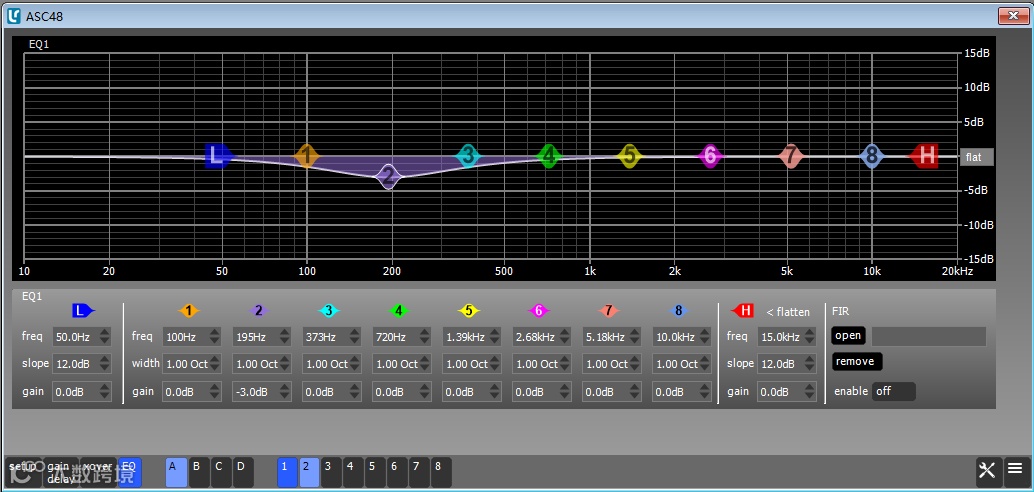Click the < flatten button
Screen dimensions: 1034x492
click(x=788, y=311)
